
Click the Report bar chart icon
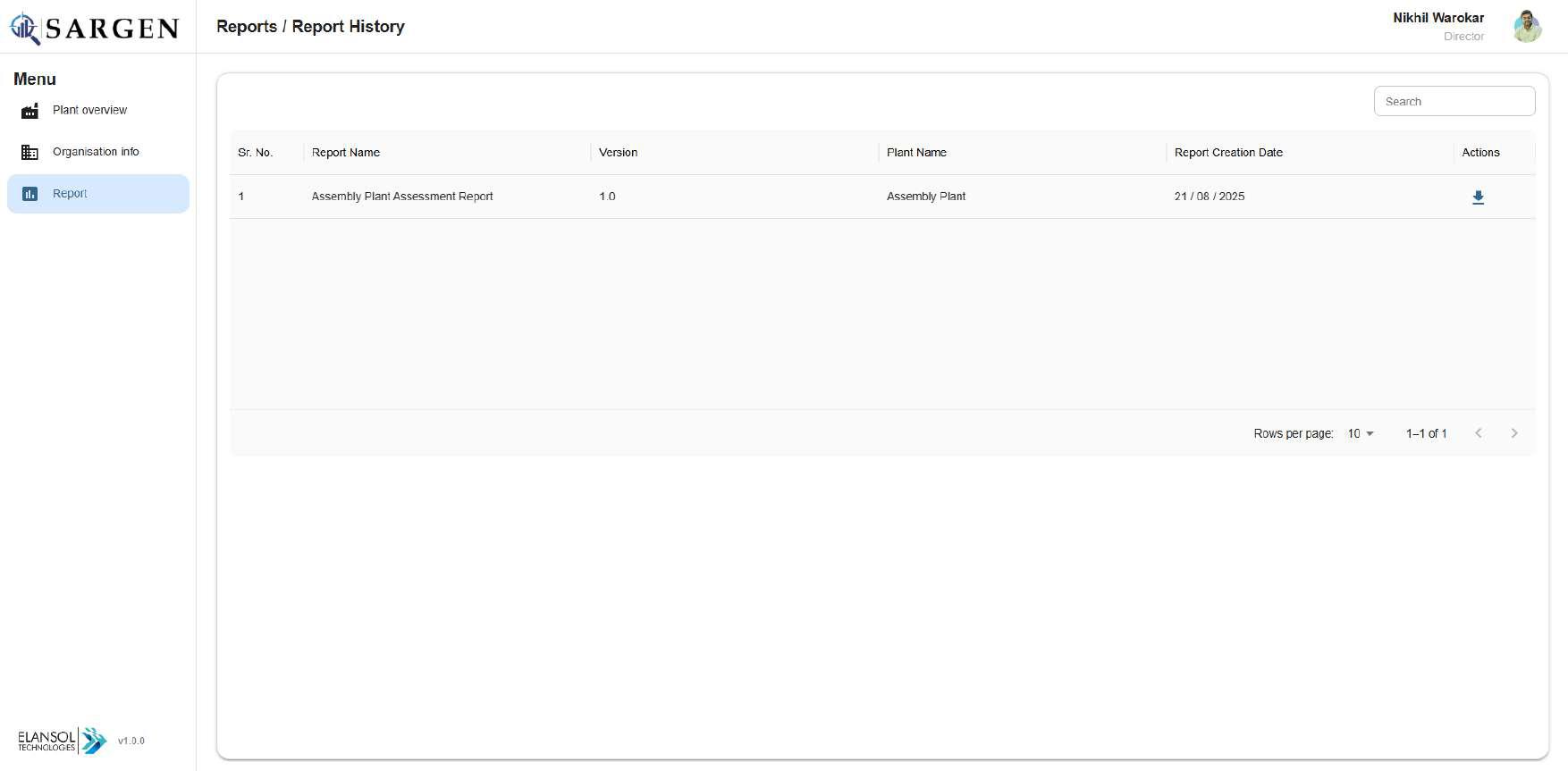tap(30, 194)
